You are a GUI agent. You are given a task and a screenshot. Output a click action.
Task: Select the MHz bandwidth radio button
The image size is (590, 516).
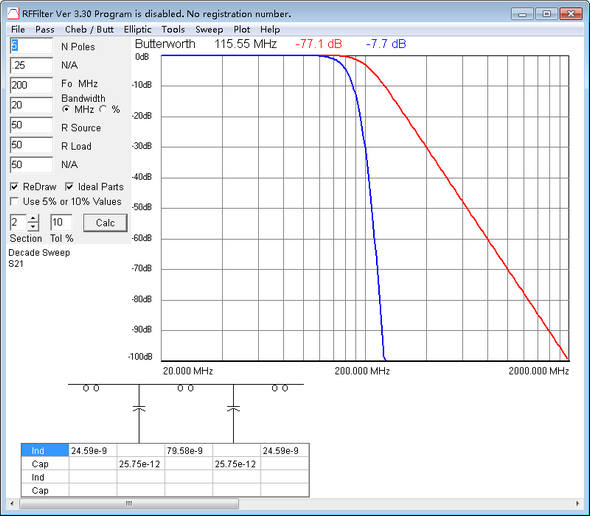coord(66,110)
